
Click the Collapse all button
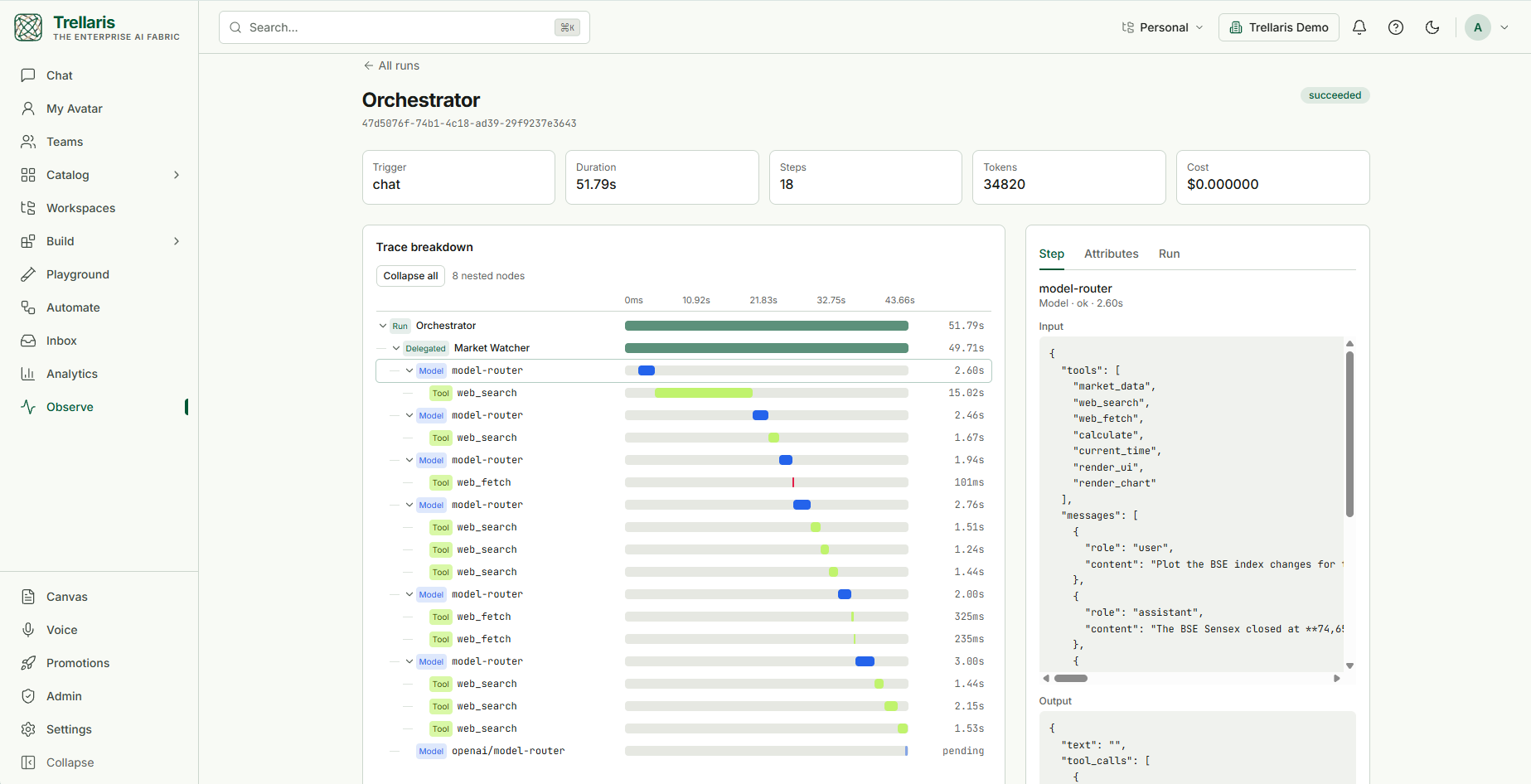pos(410,276)
